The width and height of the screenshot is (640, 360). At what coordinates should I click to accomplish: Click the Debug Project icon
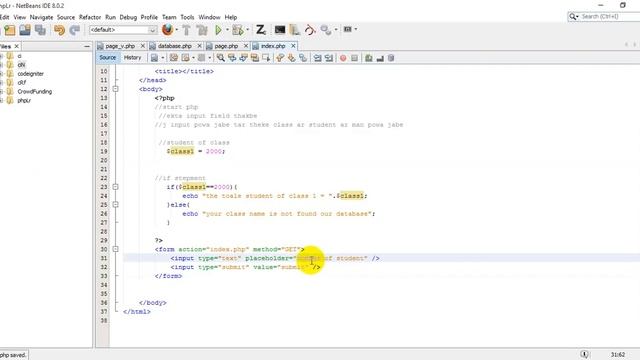(x=238, y=30)
